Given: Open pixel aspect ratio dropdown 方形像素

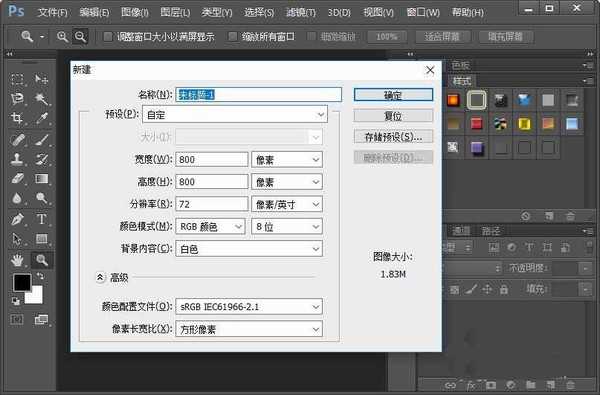Looking at the screenshot, I should 249,329.
